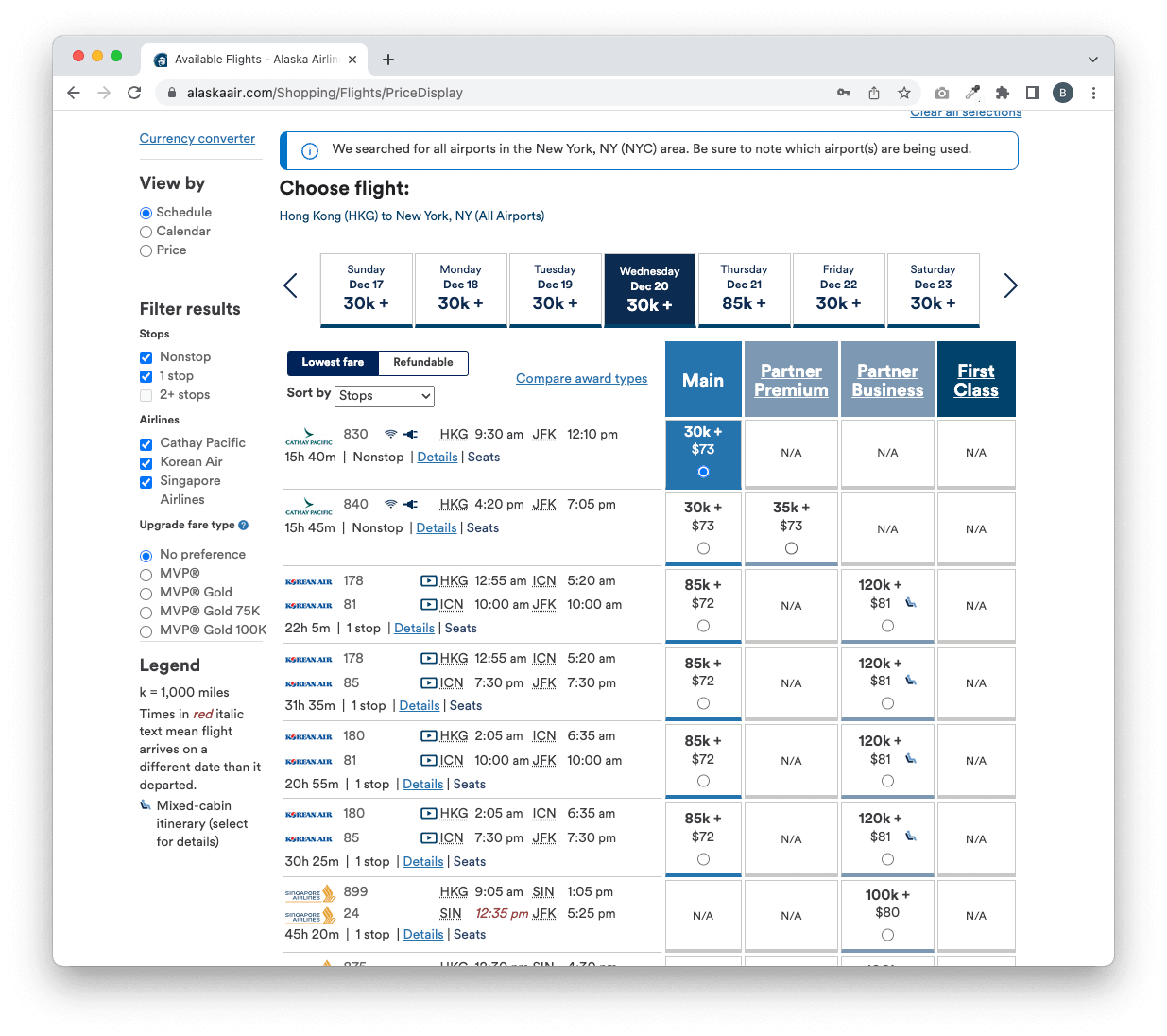The image size is (1167, 1036).
Task: Bookmark this page with the star icon
Action: (x=904, y=93)
